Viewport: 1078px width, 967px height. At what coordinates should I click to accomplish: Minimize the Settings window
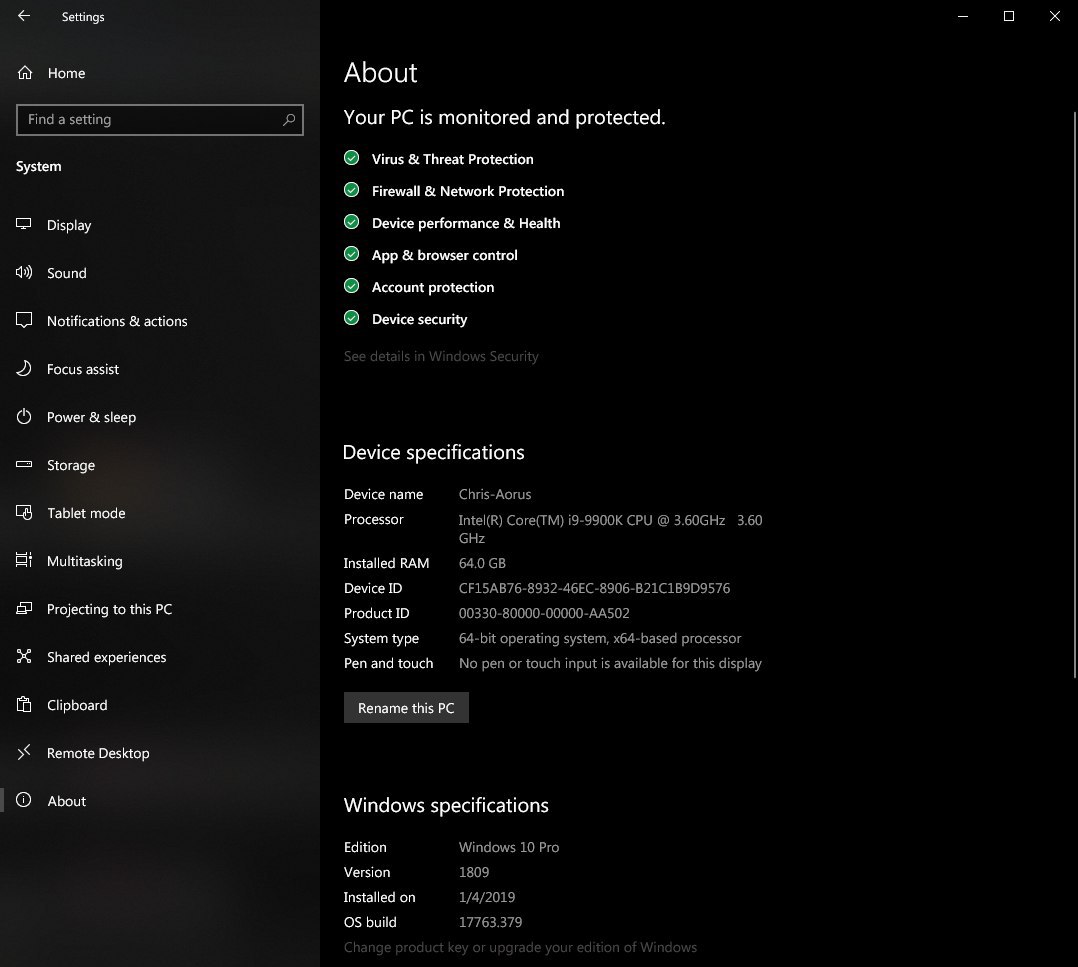[962, 16]
